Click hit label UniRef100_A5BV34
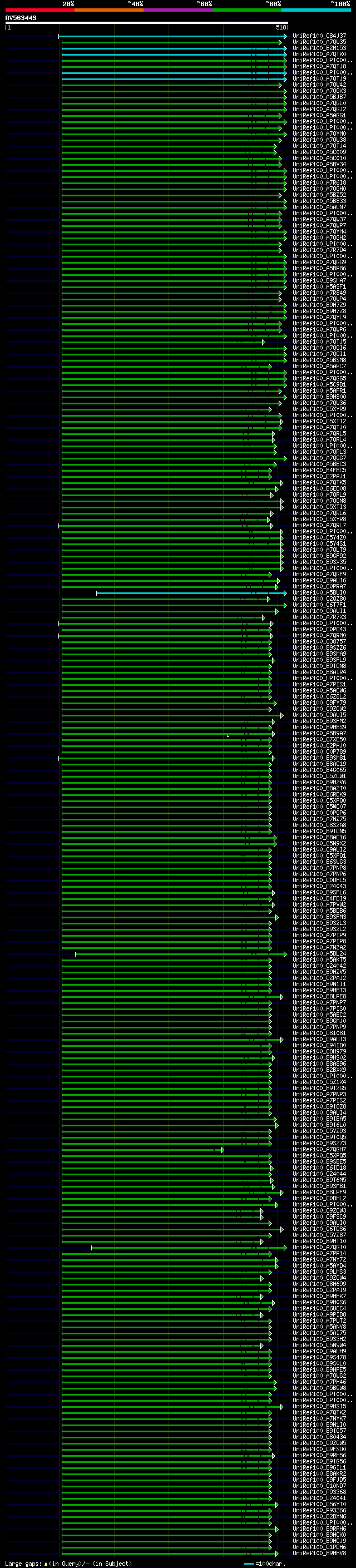This screenshot has height=1568, width=356. point(319,164)
